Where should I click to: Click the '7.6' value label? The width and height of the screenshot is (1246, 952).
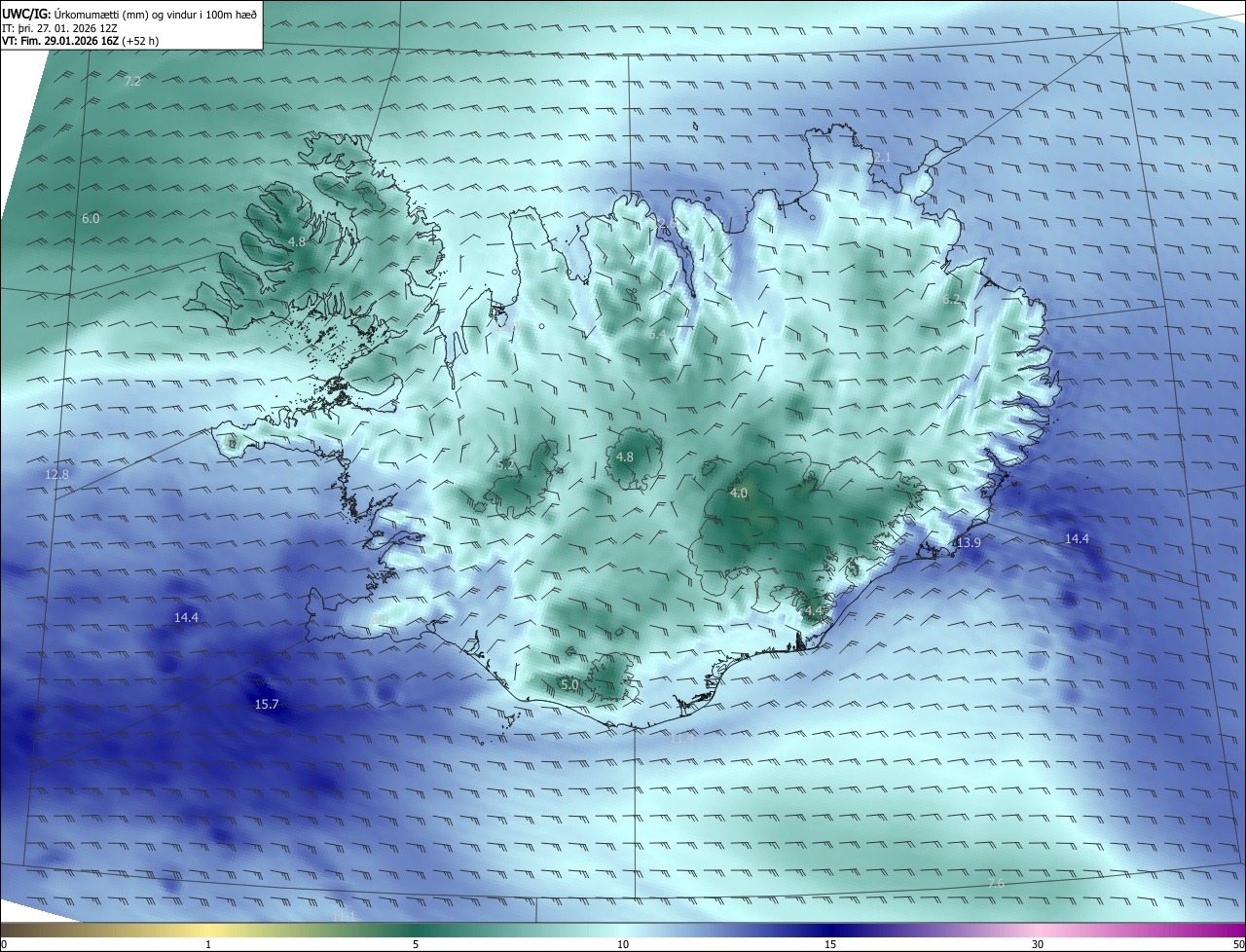(x=996, y=883)
